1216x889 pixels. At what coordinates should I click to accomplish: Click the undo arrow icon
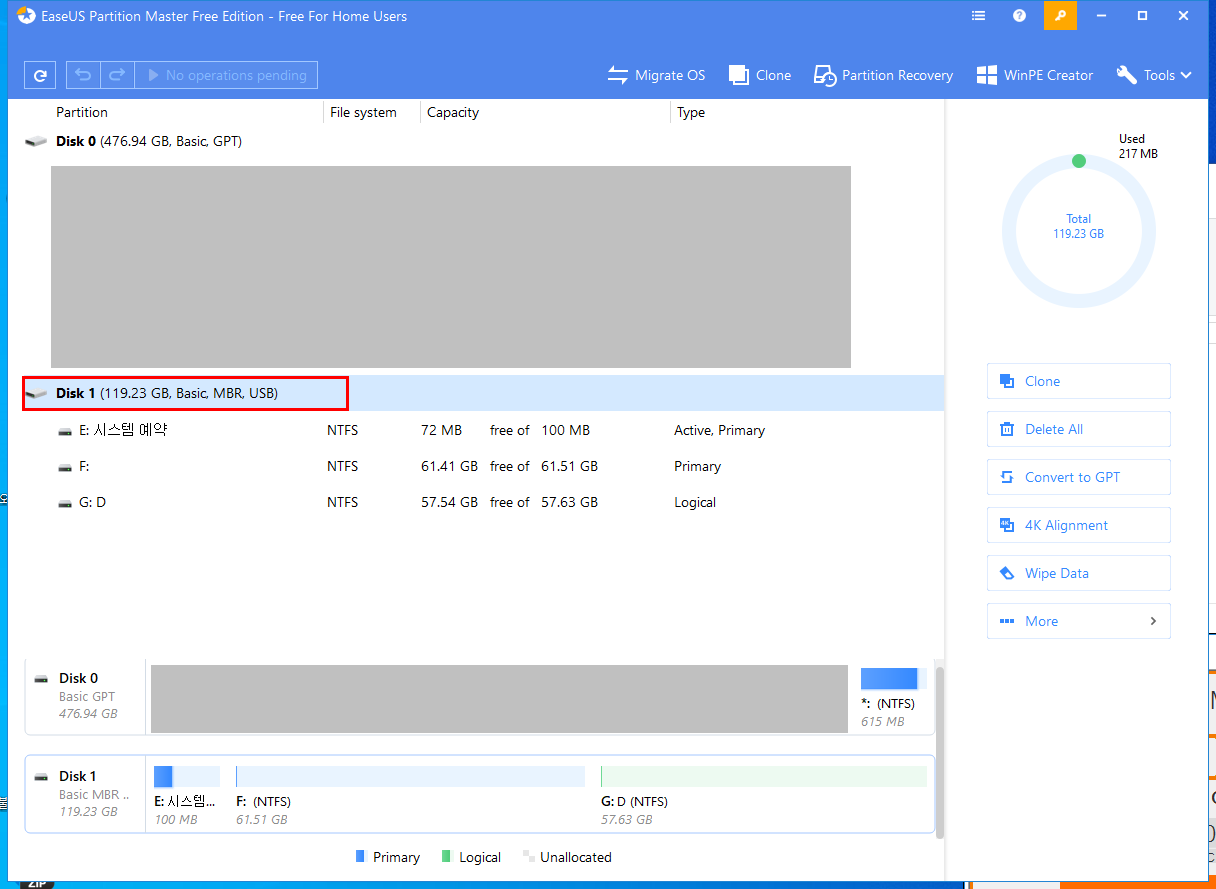click(83, 75)
